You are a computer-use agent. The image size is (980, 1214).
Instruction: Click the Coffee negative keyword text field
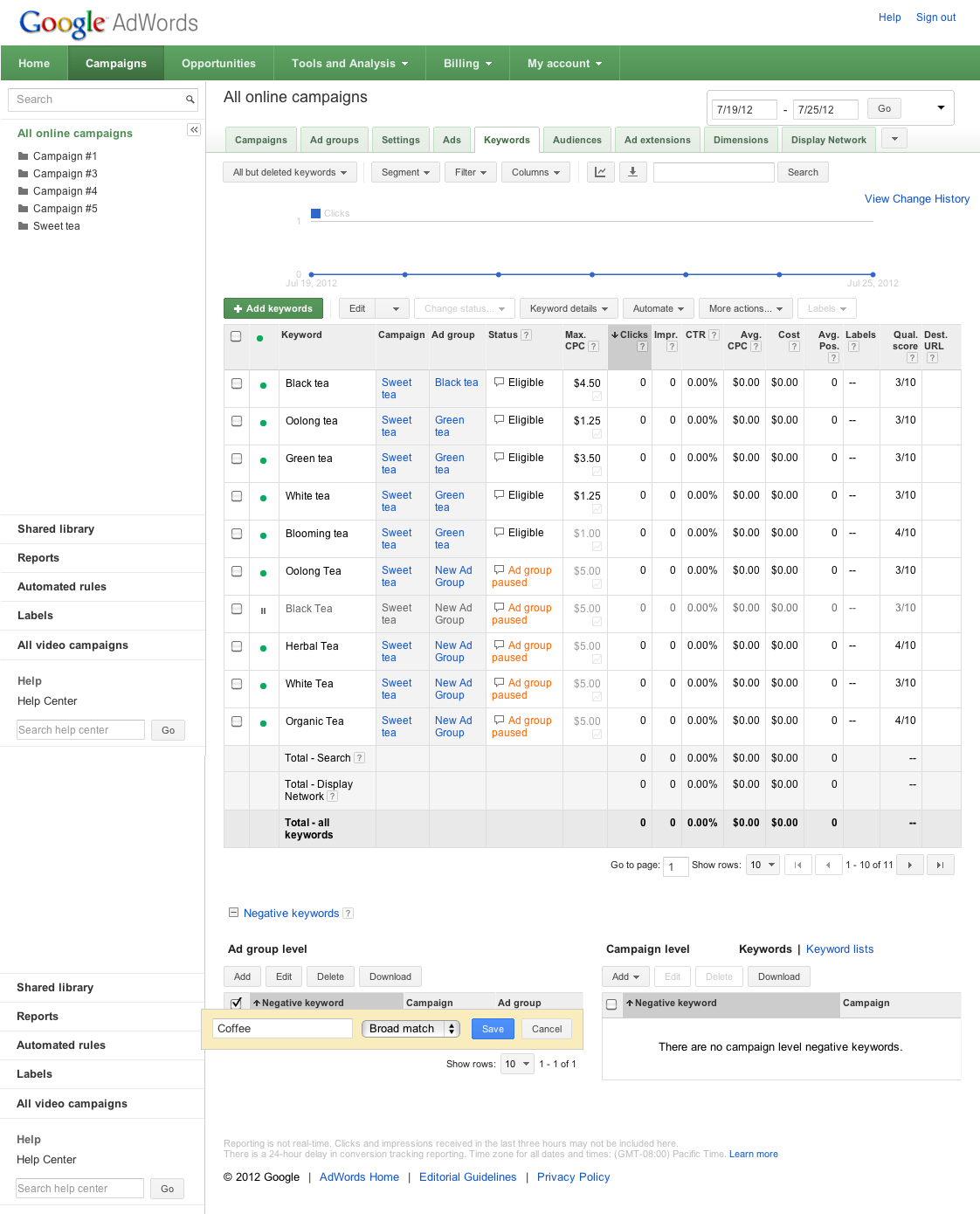282,1029
